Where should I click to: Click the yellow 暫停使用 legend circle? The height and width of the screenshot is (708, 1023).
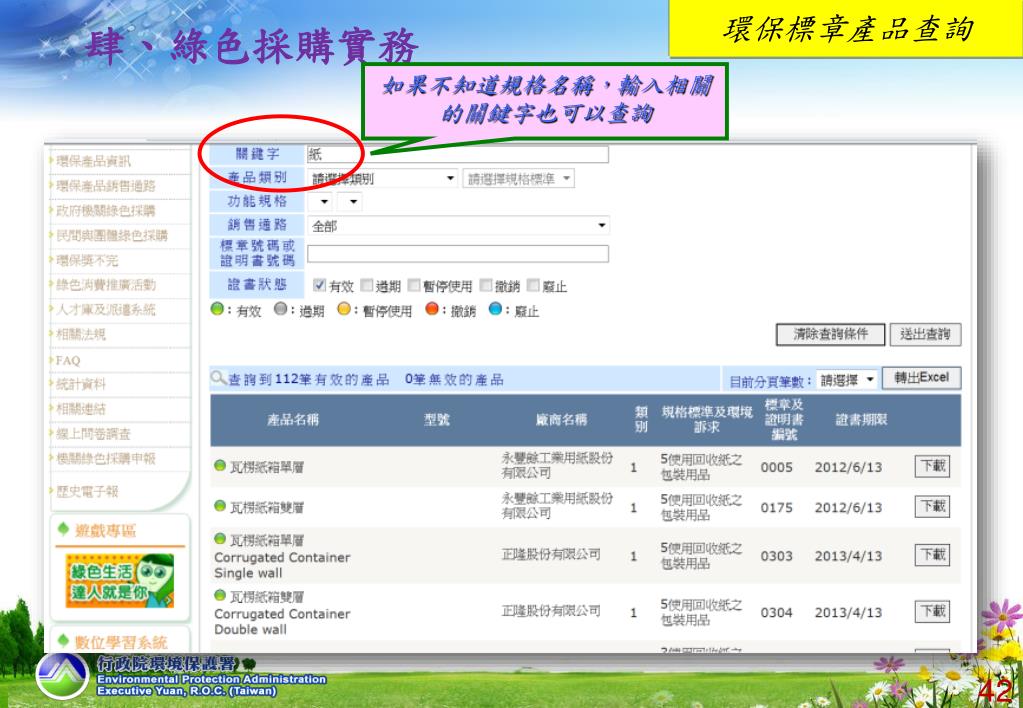[344, 309]
